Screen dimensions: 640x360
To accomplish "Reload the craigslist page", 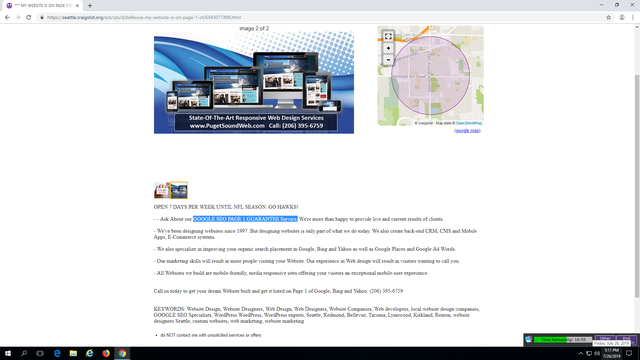I will pyautogui.click(x=29, y=18).
